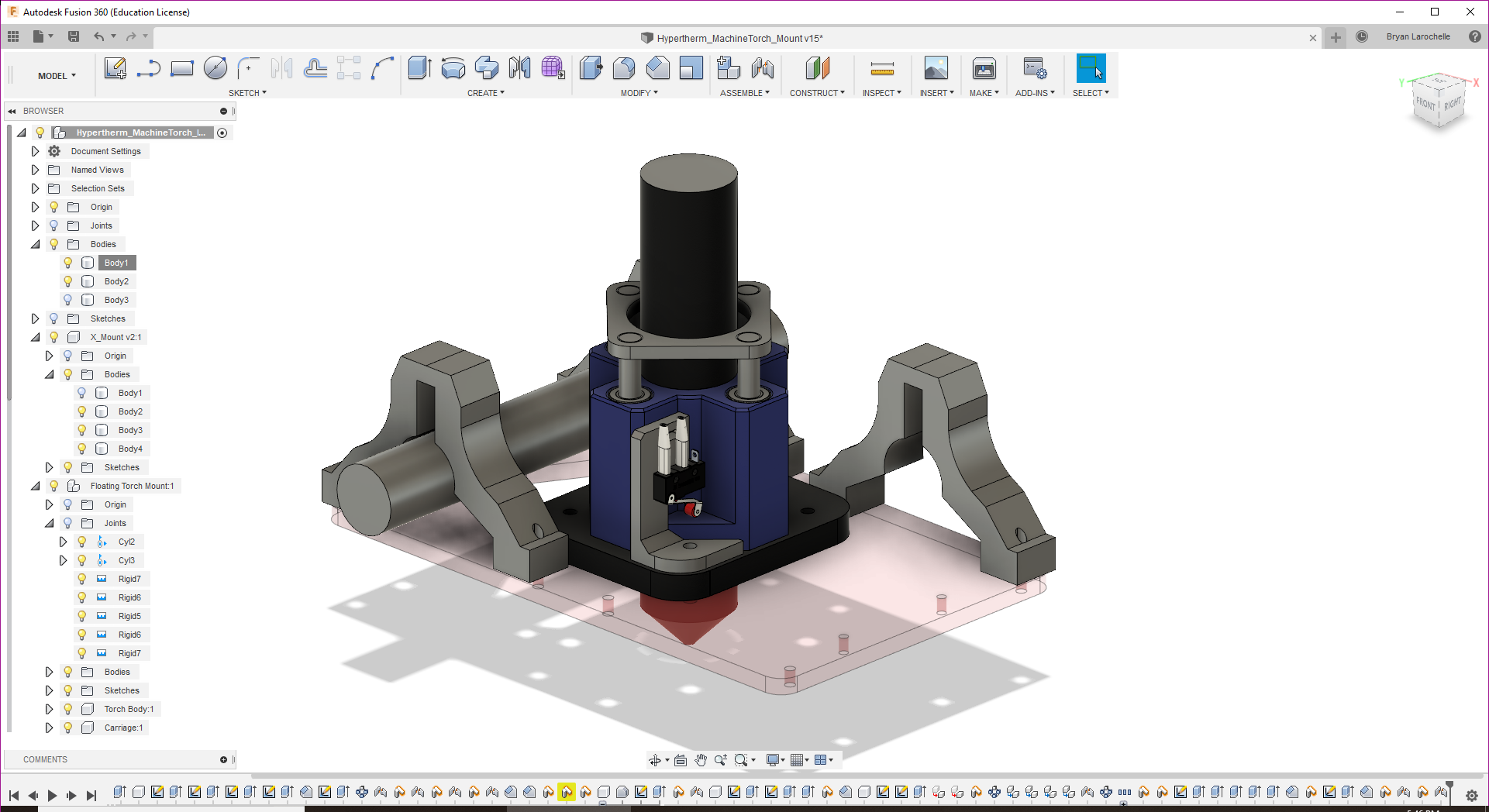The height and width of the screenshot is (812, 1489).
Task: Select the 2-Point Rectangle tool
Action: 182,69
